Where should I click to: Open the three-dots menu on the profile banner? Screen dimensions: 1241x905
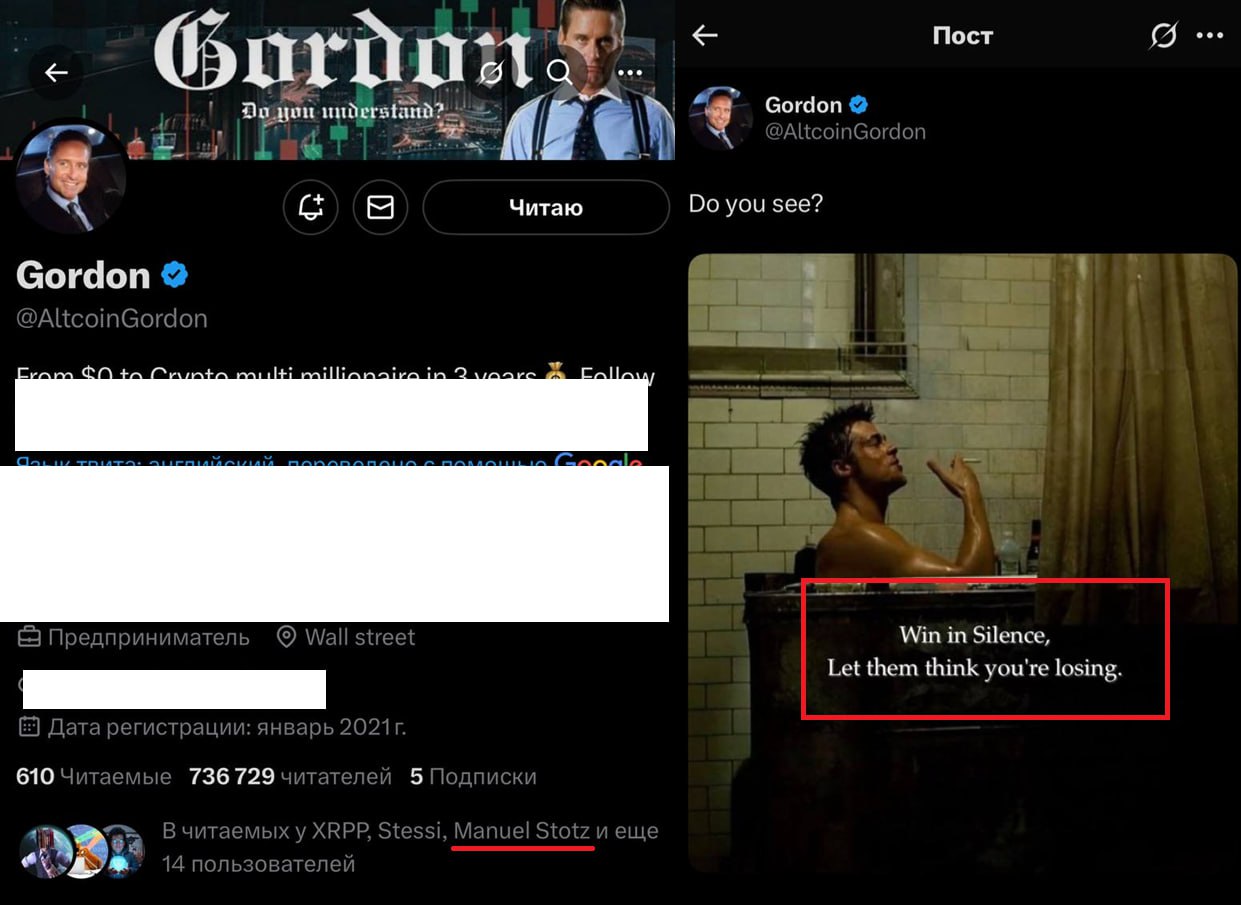click(x=629, y=72)
